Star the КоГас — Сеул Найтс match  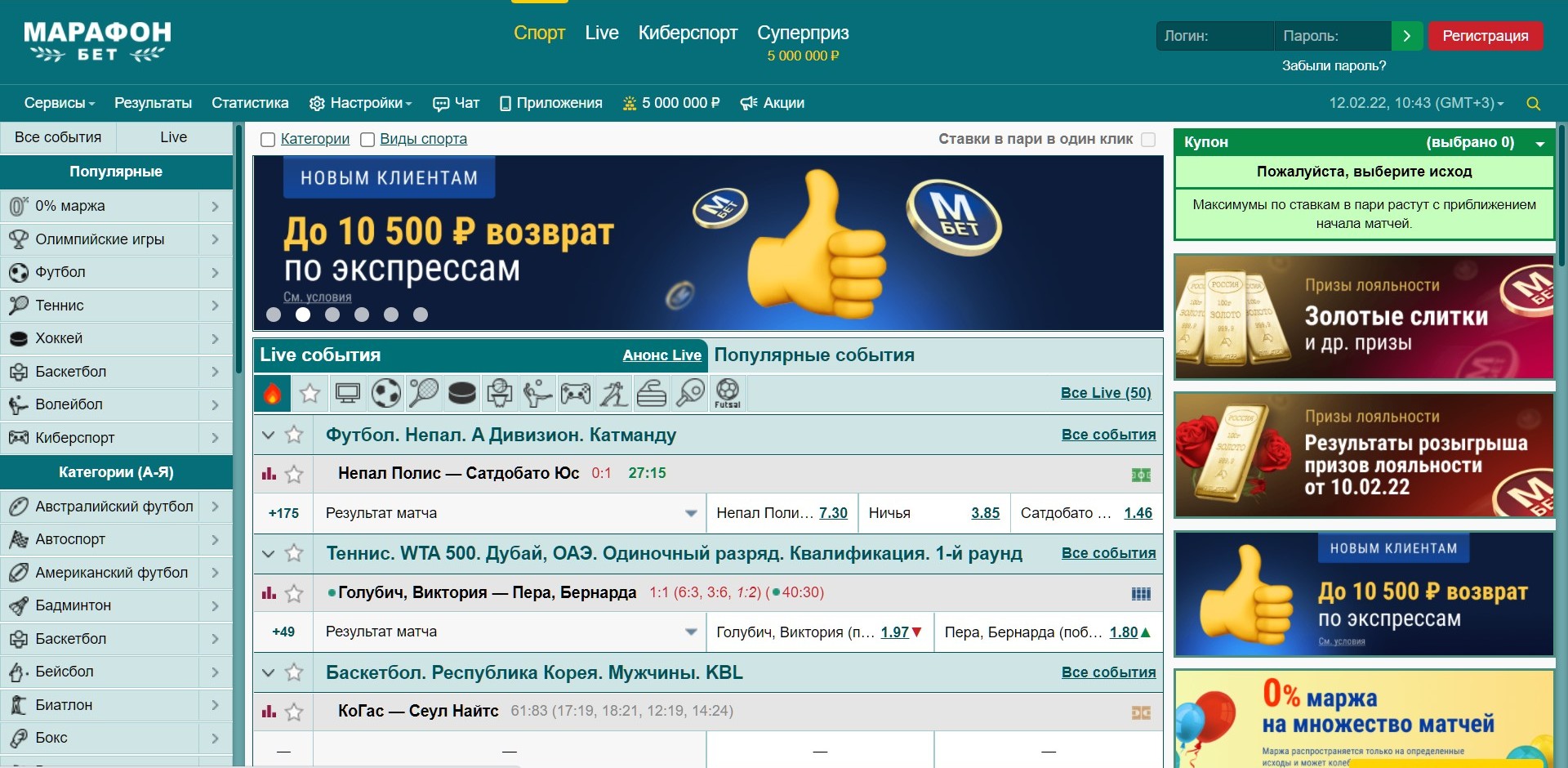tap(294, 712)
